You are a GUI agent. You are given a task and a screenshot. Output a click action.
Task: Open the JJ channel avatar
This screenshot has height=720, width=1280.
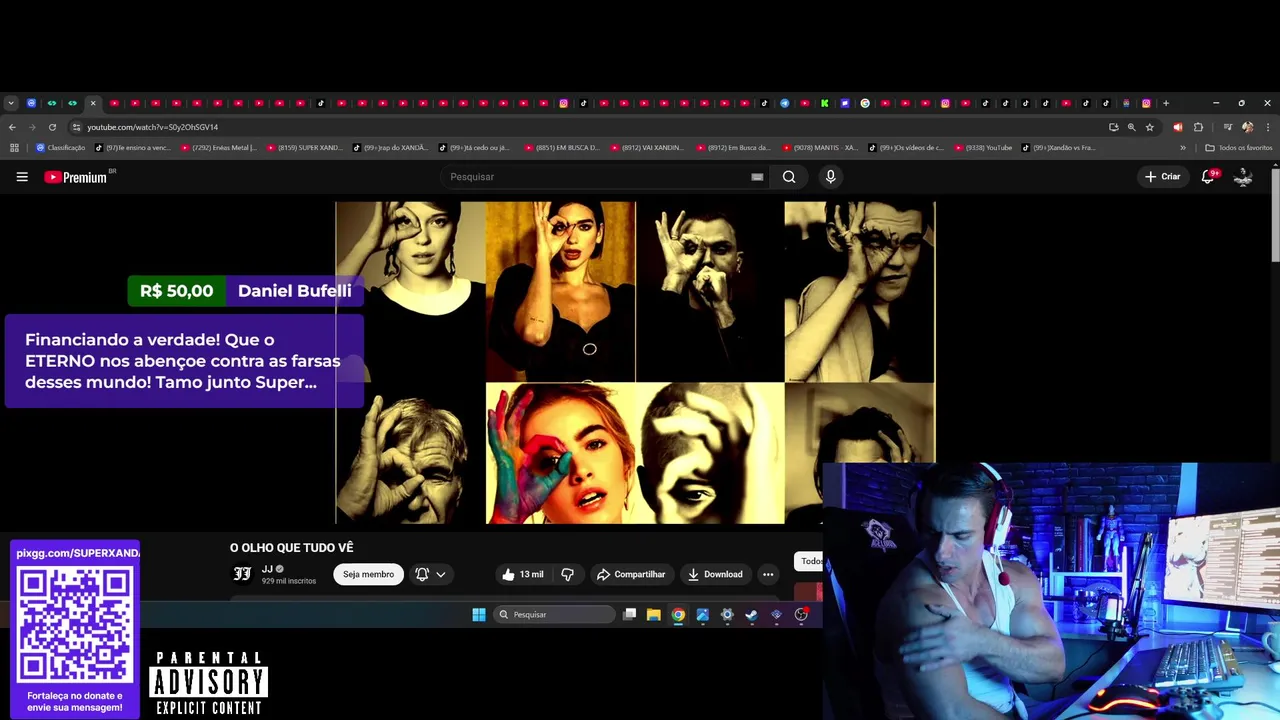click(242, 574)
